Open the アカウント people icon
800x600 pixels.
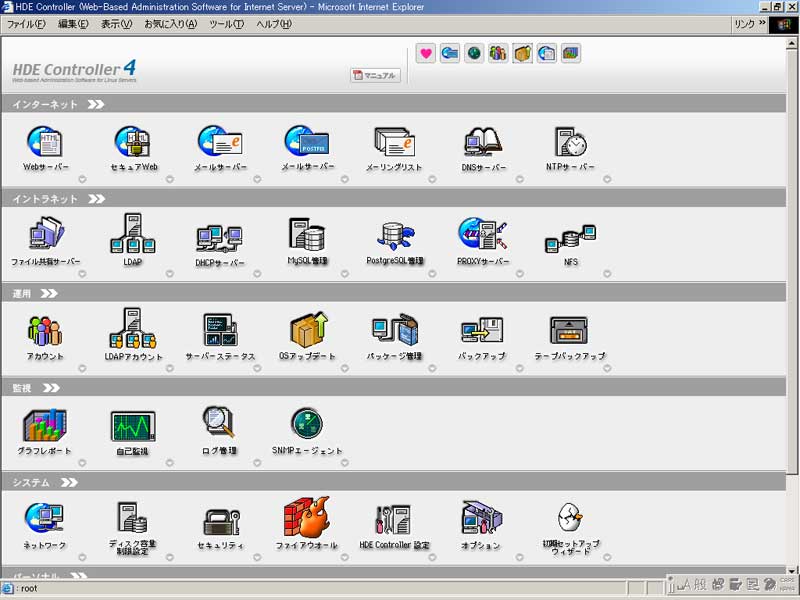45,331
